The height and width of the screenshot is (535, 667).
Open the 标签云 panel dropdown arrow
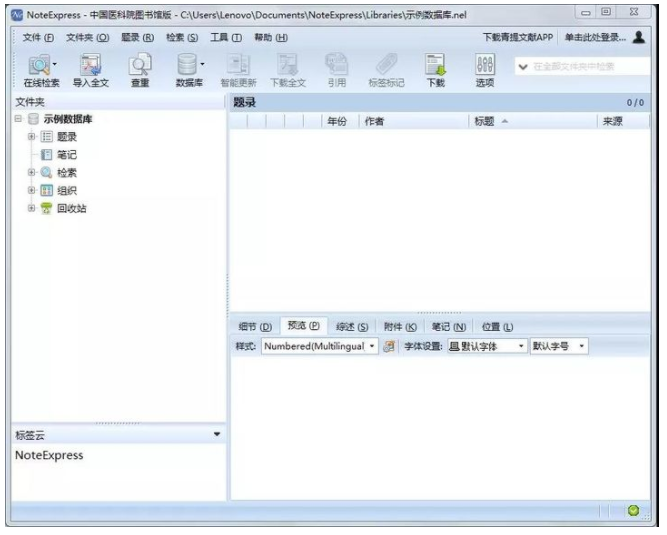click(x=217, y=434)
